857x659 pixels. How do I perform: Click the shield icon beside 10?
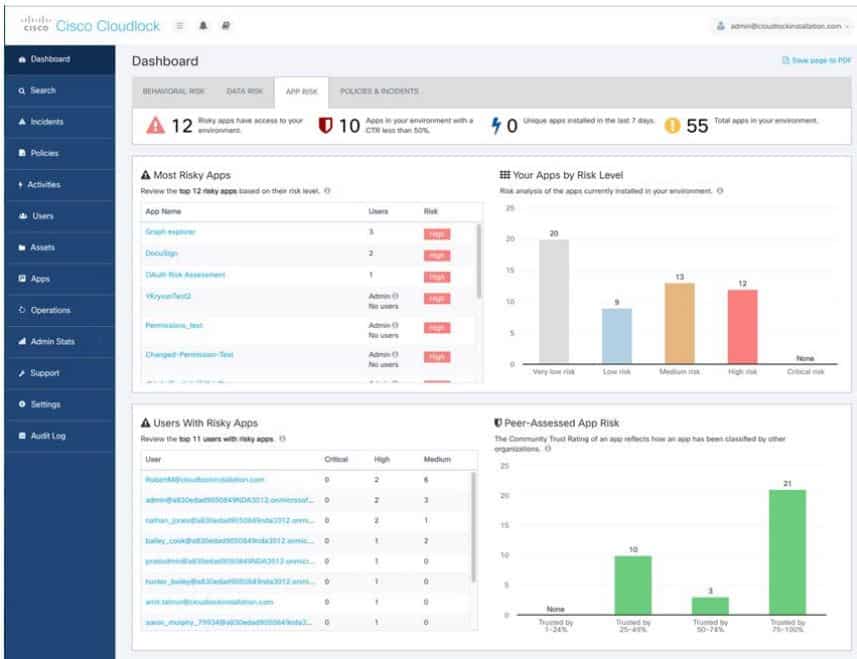coord(325,126)
